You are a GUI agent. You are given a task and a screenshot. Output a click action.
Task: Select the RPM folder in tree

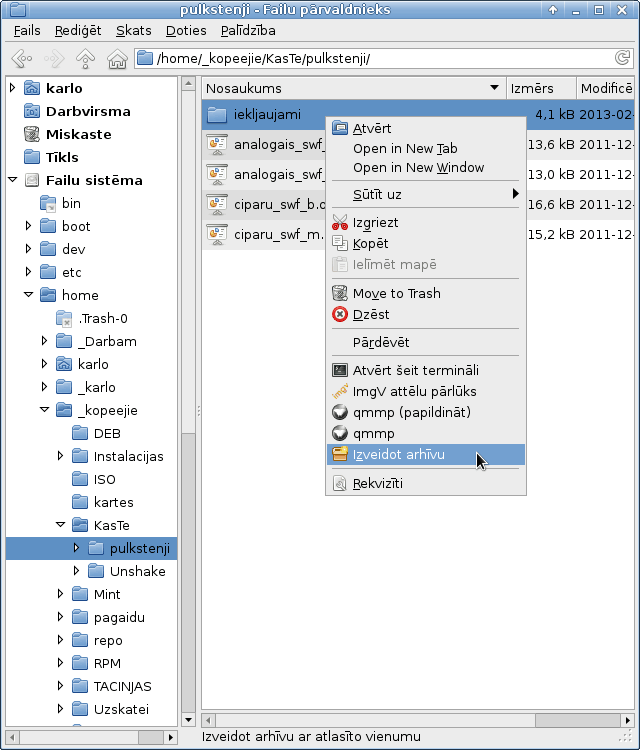click(107, 663)
